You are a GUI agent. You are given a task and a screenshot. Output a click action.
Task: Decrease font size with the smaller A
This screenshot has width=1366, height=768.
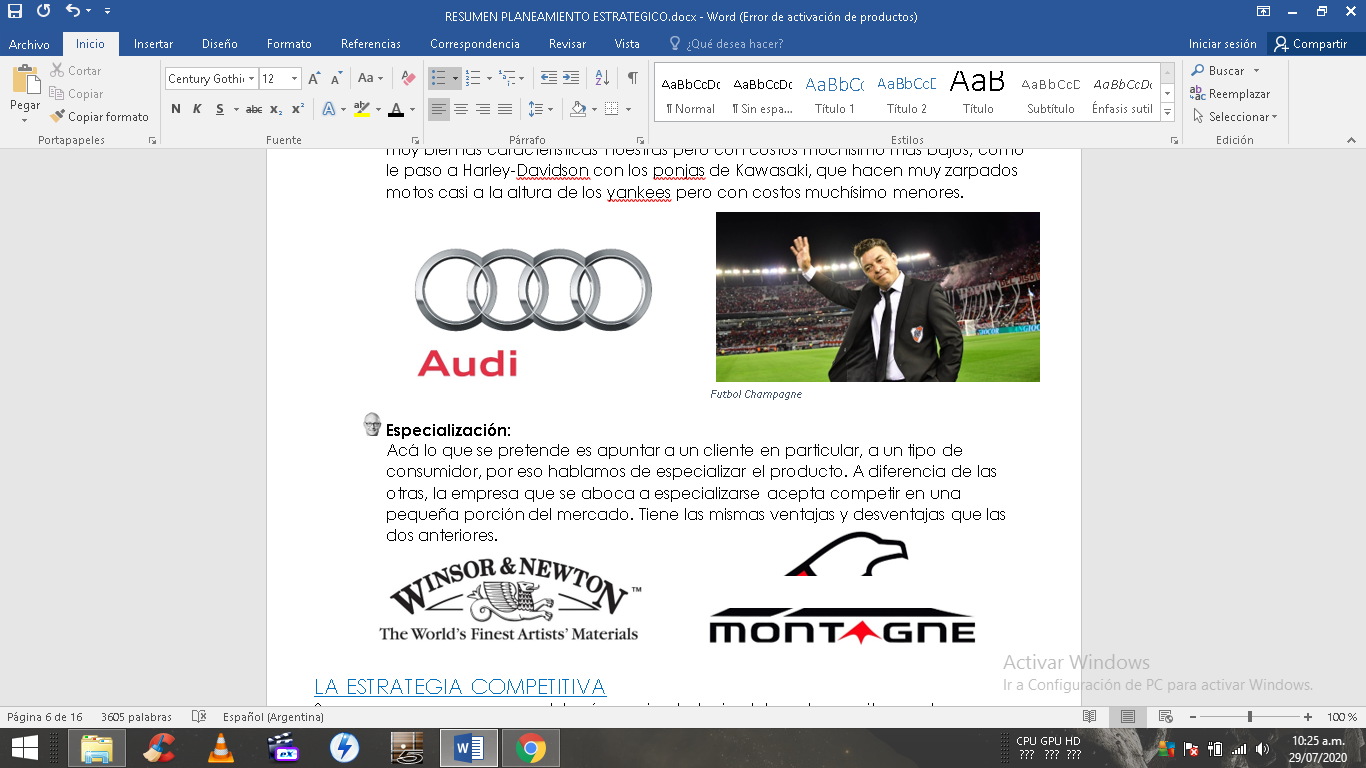(336, 78)
